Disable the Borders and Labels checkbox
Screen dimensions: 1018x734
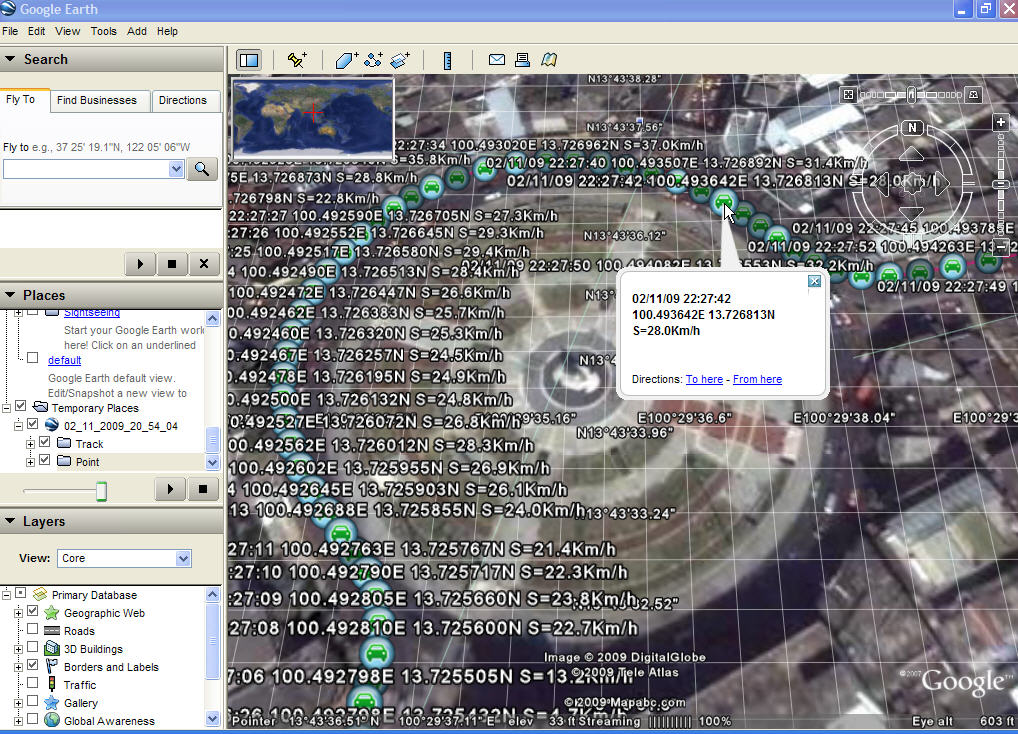click(32, 665)
